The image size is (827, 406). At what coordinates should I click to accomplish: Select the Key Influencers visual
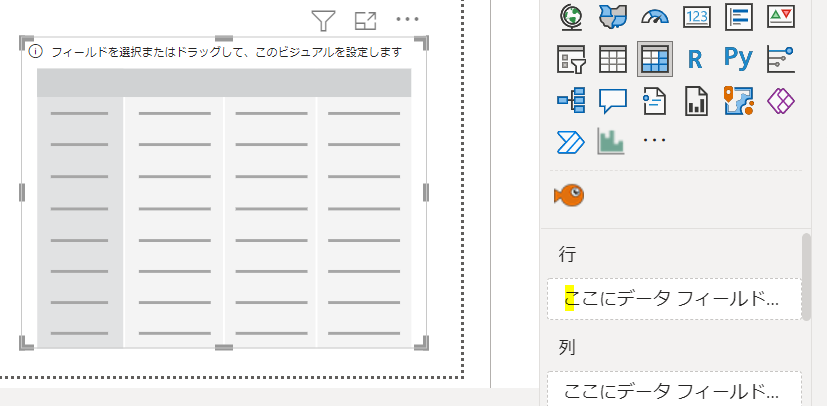coord(780,59)
